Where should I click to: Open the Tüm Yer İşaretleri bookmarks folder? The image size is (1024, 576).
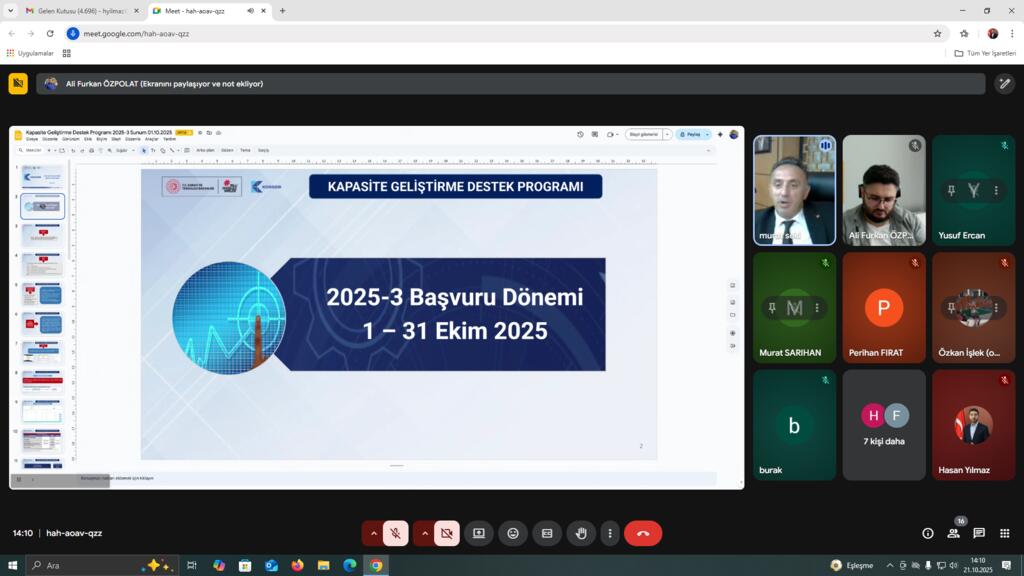(x=985, y=53)
